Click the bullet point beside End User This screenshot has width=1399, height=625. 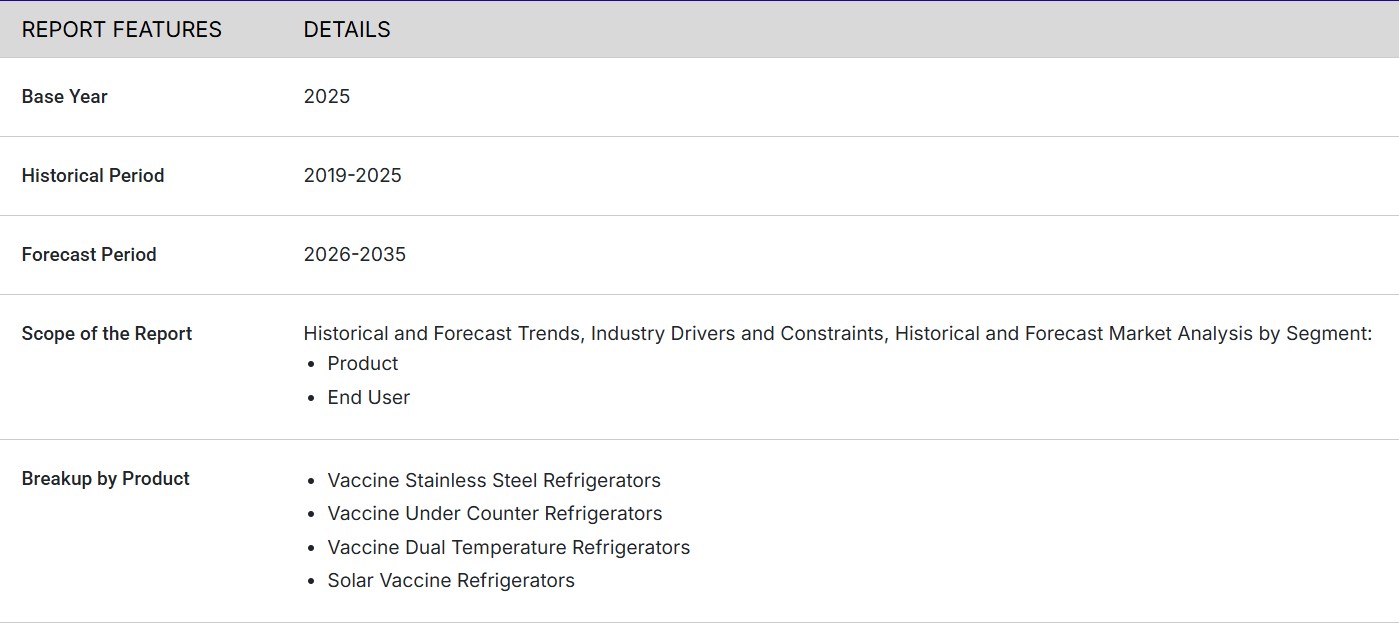(312, 399)
